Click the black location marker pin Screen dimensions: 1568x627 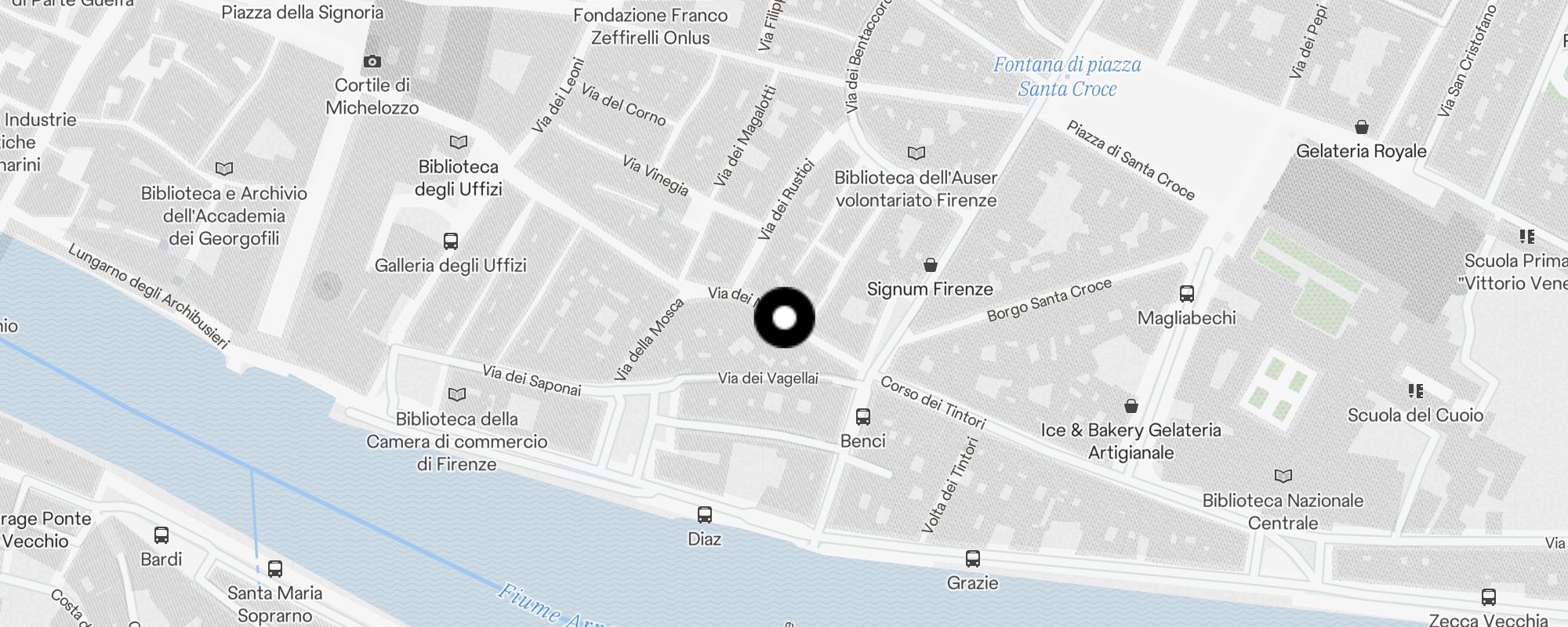[x=784, y=317]
